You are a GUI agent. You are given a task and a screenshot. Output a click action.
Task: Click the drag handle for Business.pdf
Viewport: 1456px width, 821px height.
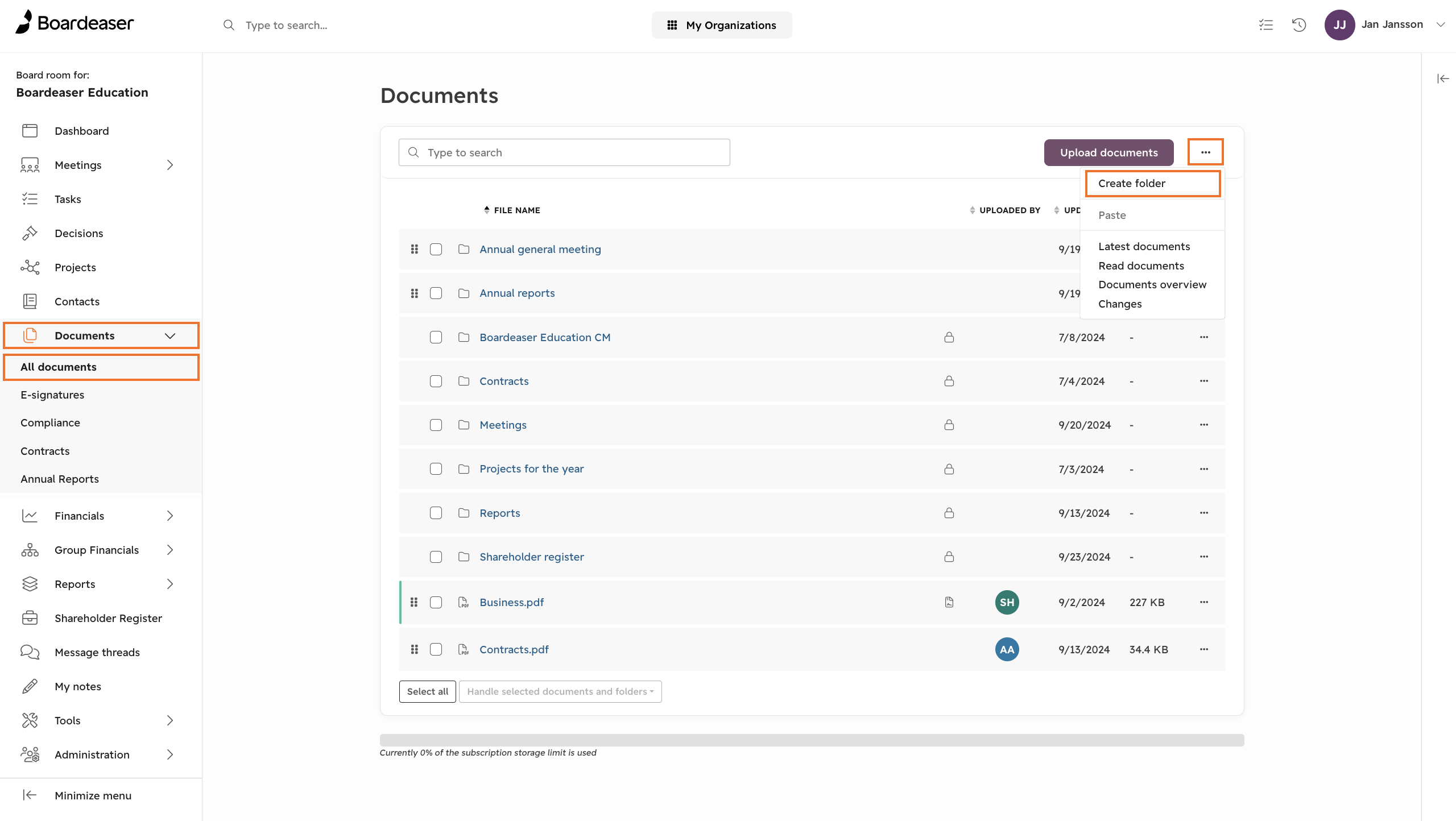click(x=415, y=602)
